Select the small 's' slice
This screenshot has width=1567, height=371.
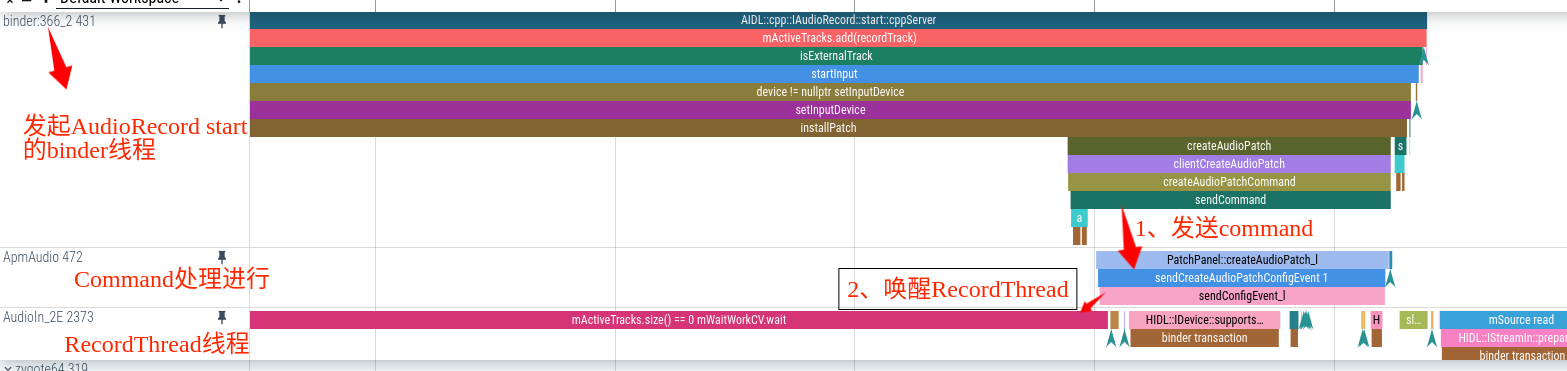pos(1400,146)
